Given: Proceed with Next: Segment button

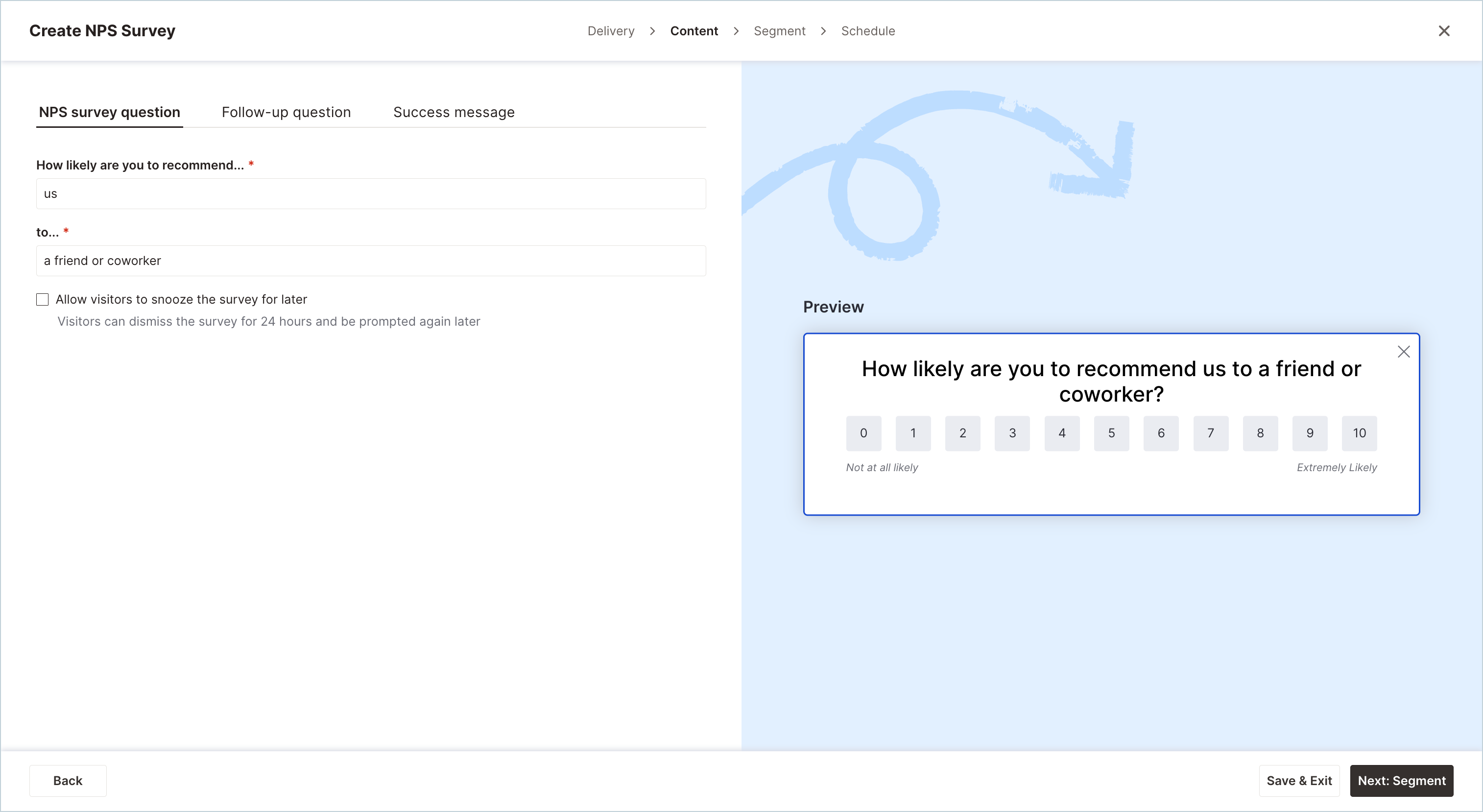Looking at the screenshot, I should point(1401,780).
